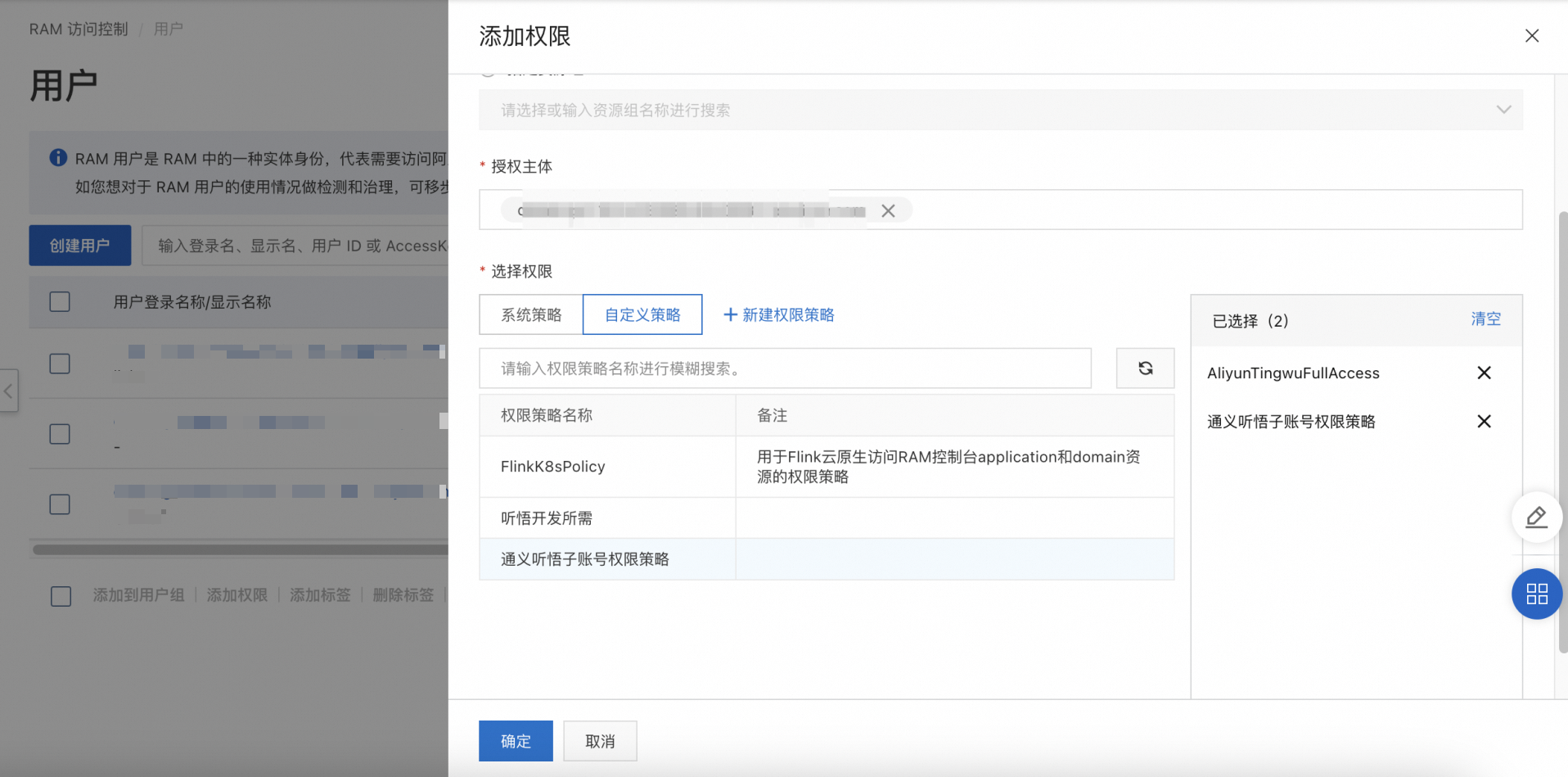Open RAM 访问控制 breadcrumb
This screenshot has width=1568, height=777.
(x=79, y=29)
